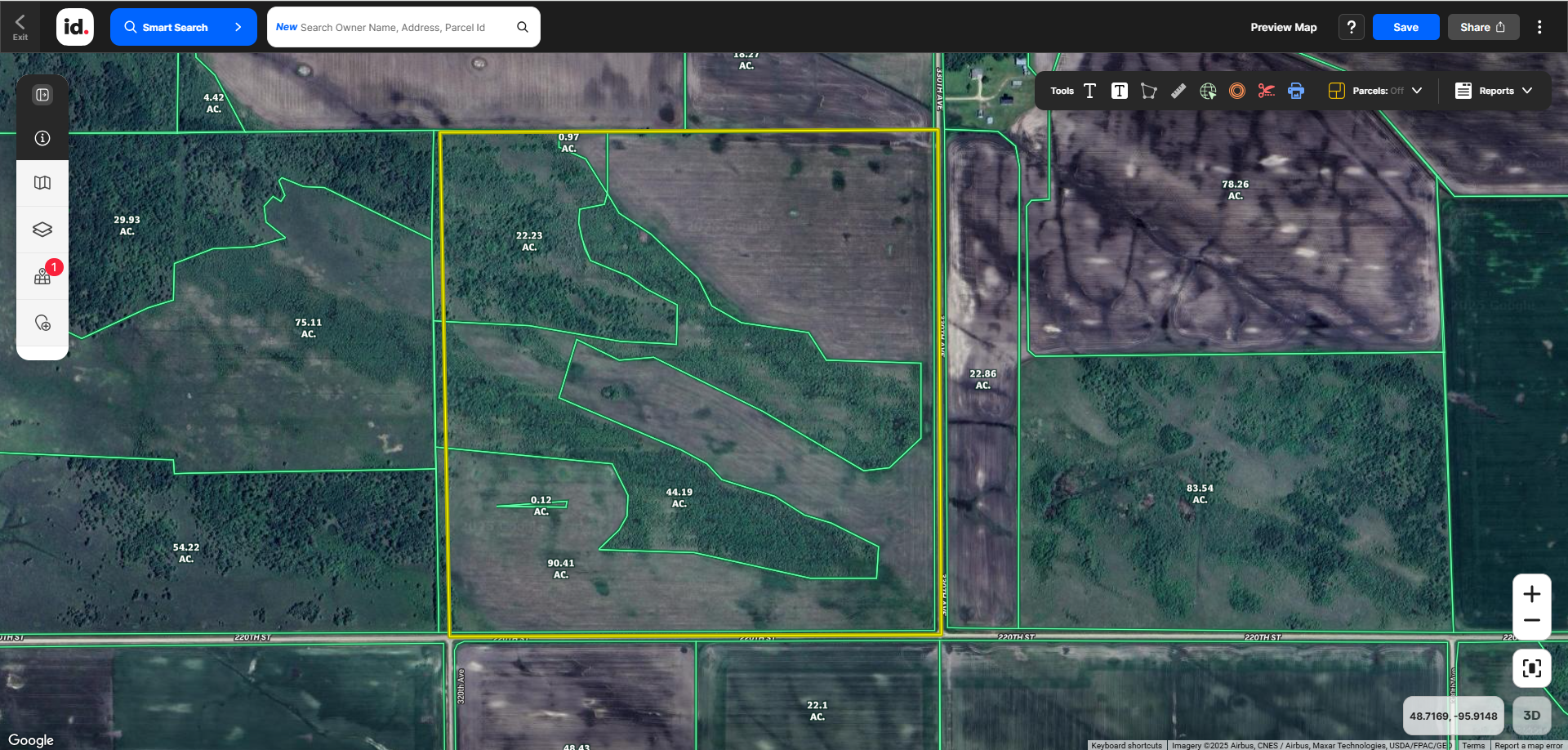The height and width of the screenshot is (750, 1568).
Task: Open the map layers stack panel
Action: pos(42,230)
